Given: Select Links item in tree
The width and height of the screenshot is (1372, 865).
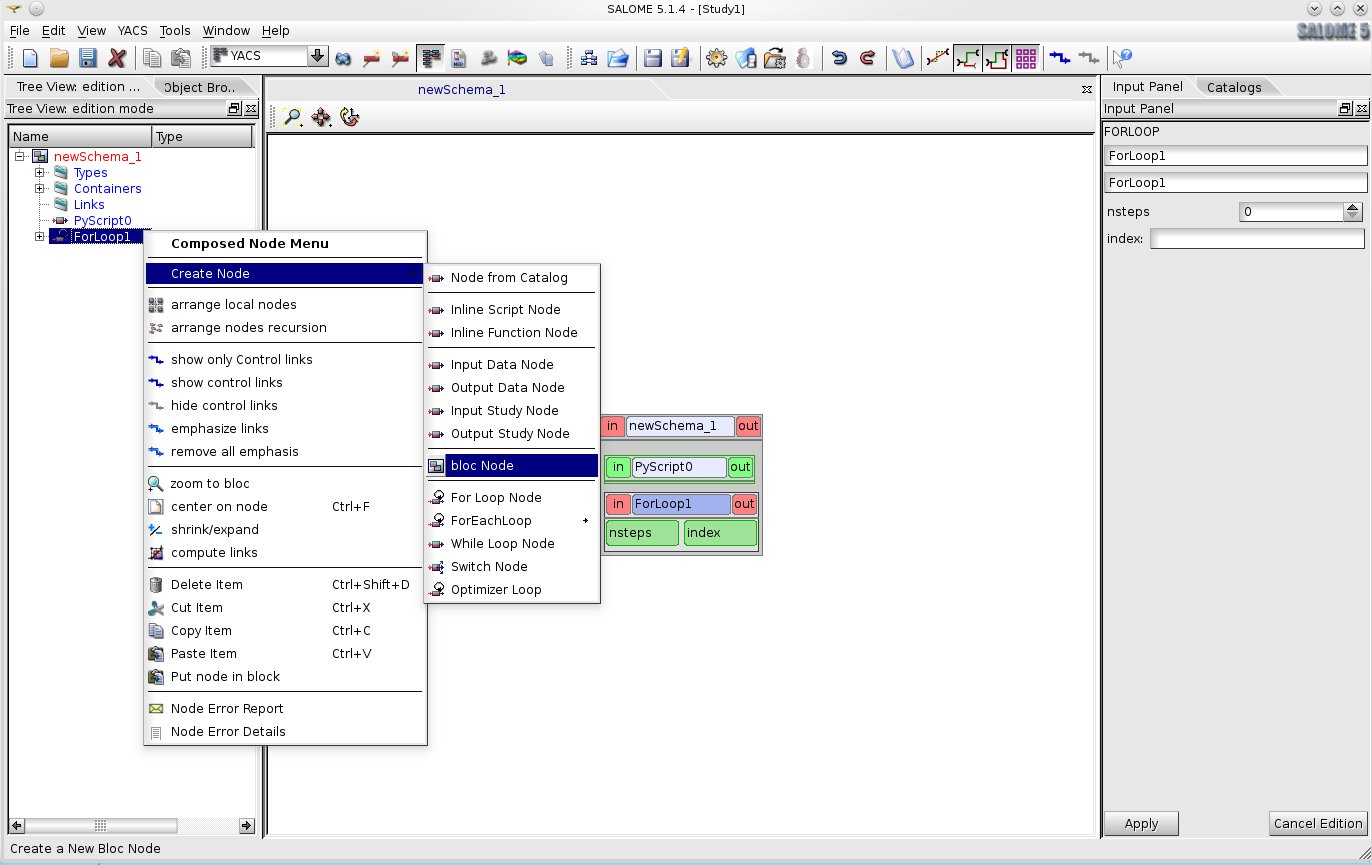Looking at the screenshot, I should point(89,204).
